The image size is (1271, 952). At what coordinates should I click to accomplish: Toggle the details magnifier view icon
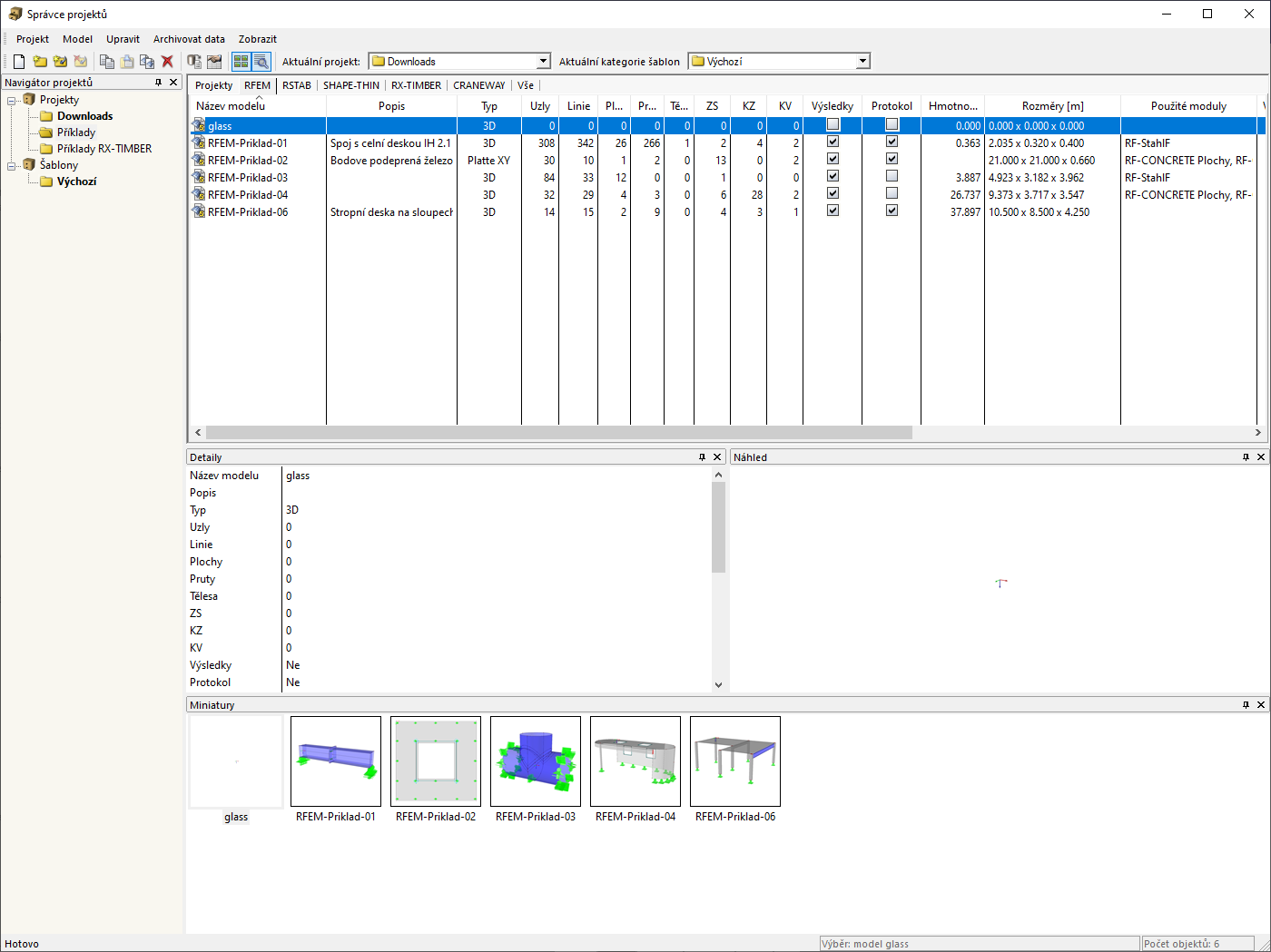point(261,62)
